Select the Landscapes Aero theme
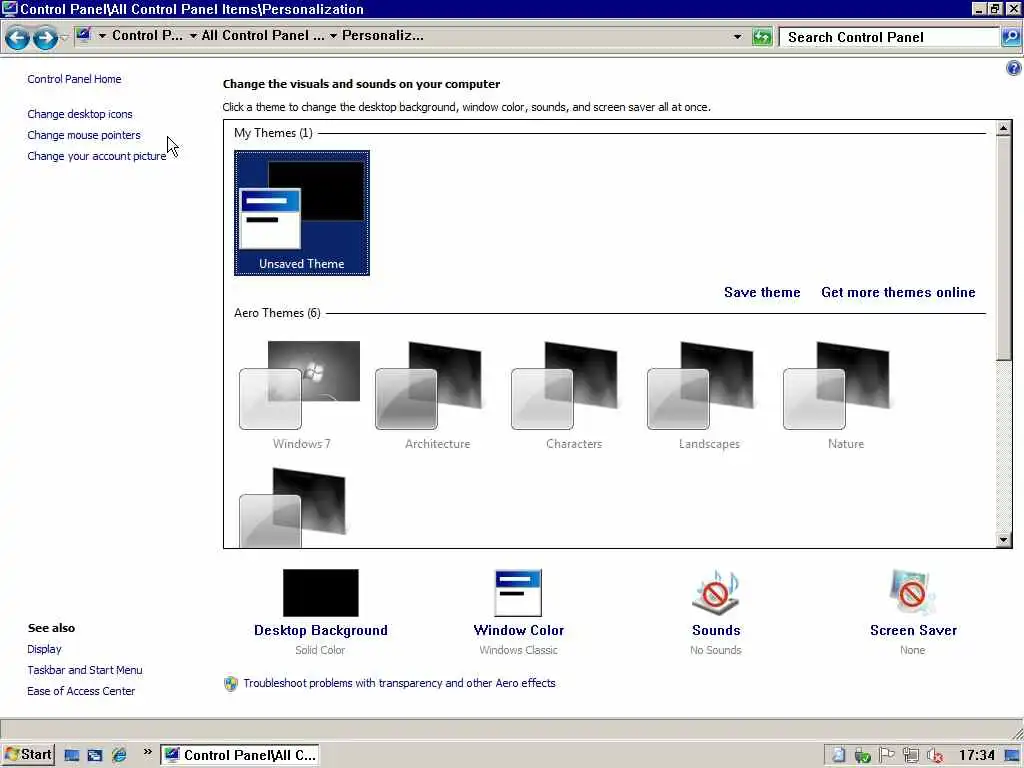 coord(709,394)
